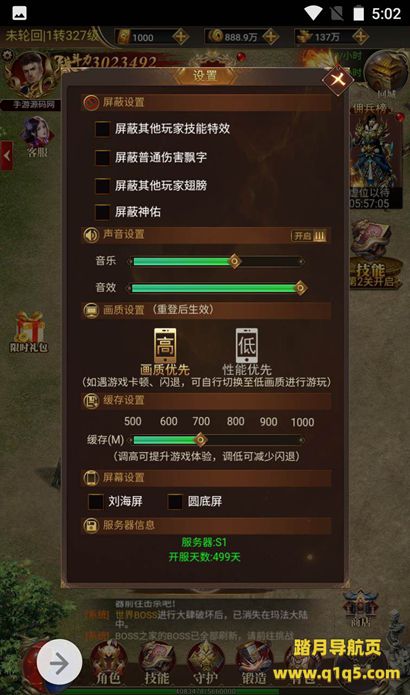Viewport: 410px width, 695px height.
Task: Tap the round arrow button at bottom left
Action: tap(59, 663)
